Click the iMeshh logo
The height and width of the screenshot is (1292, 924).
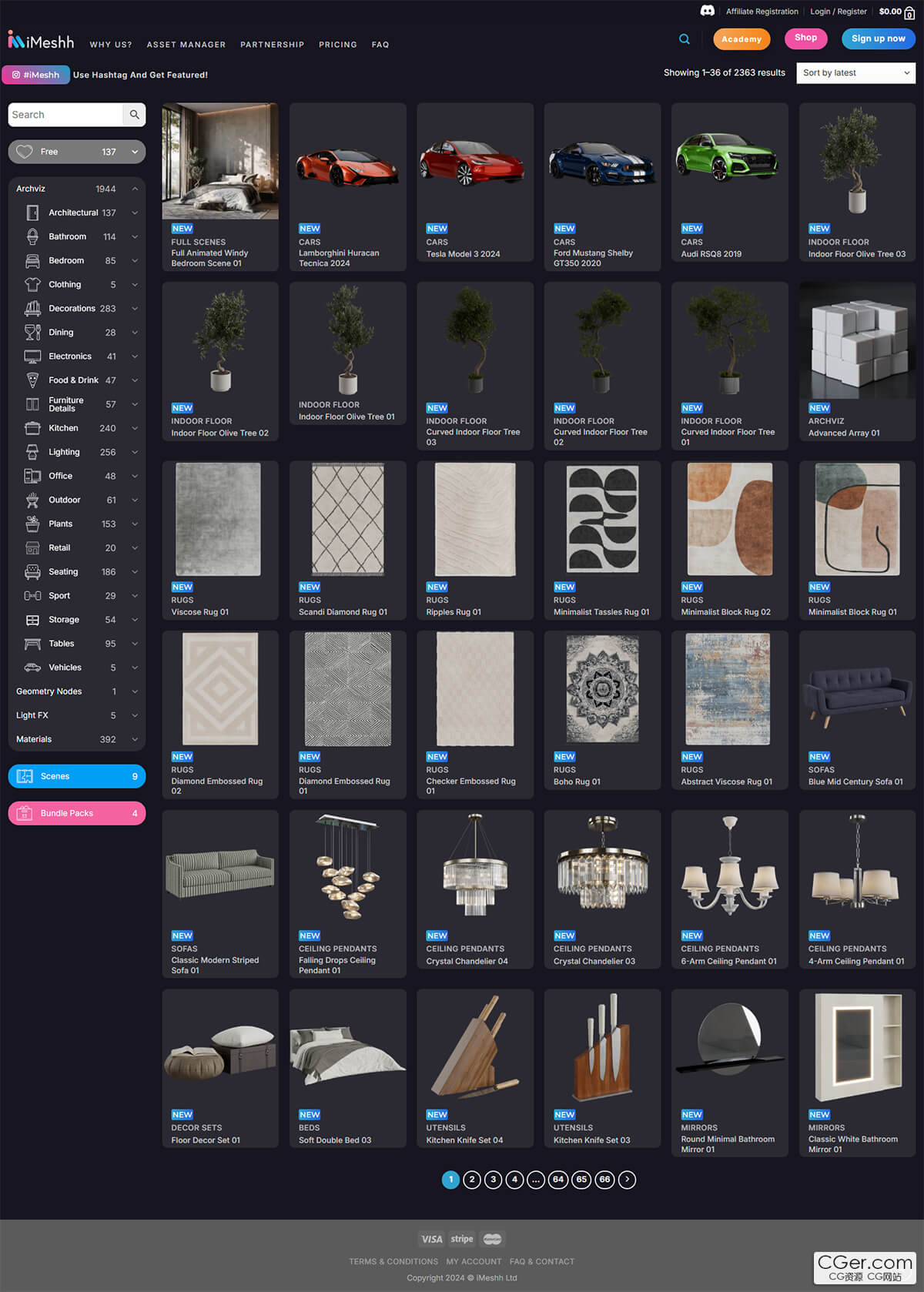[41, 41]
